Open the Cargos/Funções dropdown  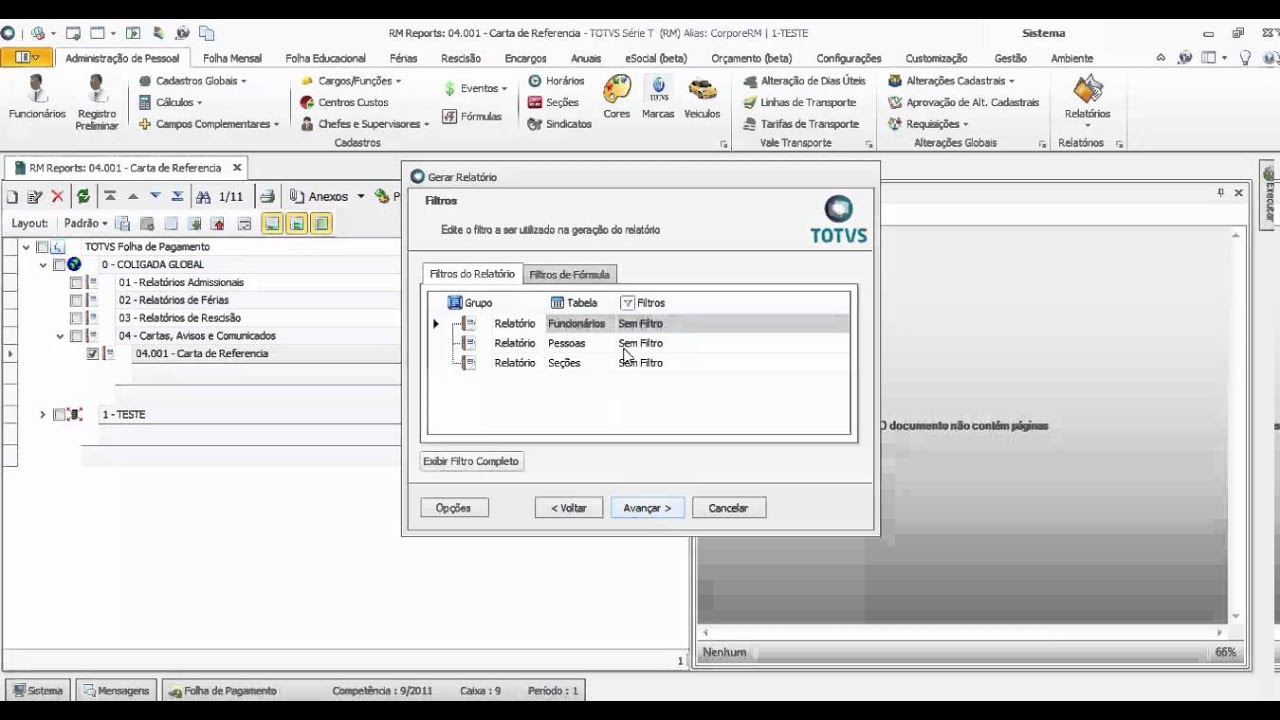coord(351,81)
